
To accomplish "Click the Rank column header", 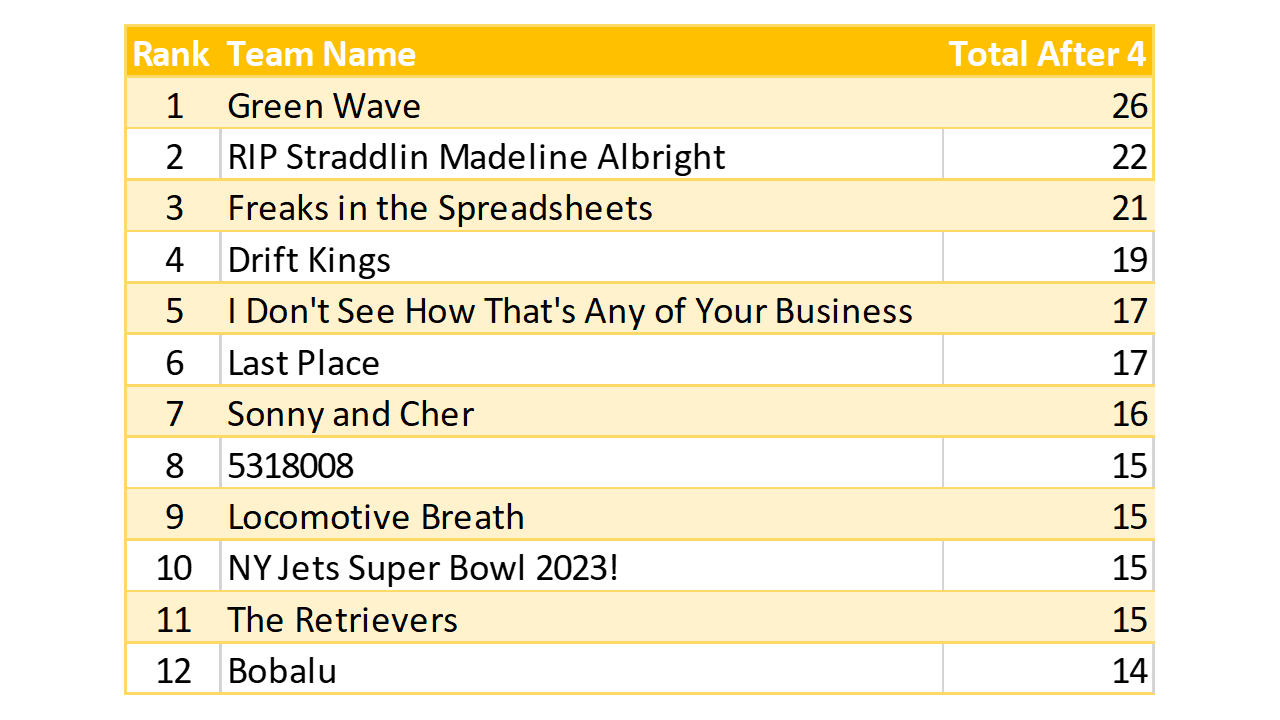I will [171, 54].
